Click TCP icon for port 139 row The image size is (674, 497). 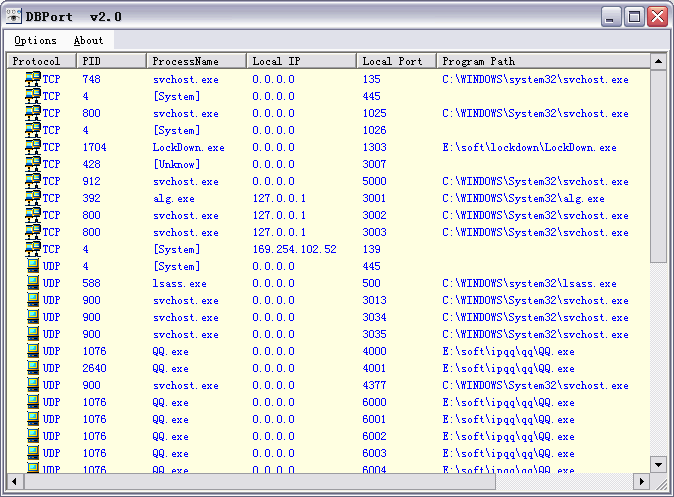coord(33,249)
